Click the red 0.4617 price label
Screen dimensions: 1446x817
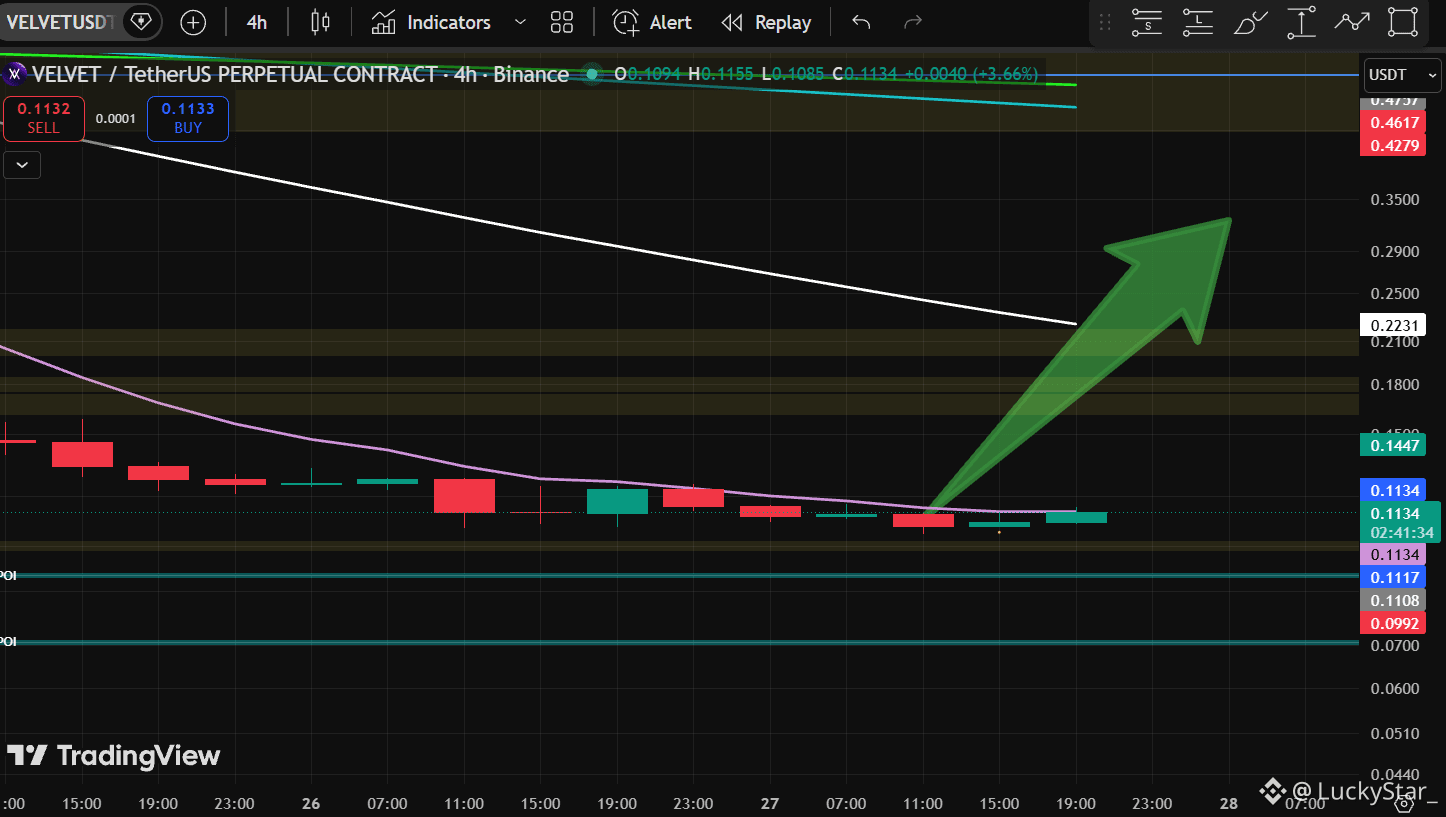point(1395,123)
